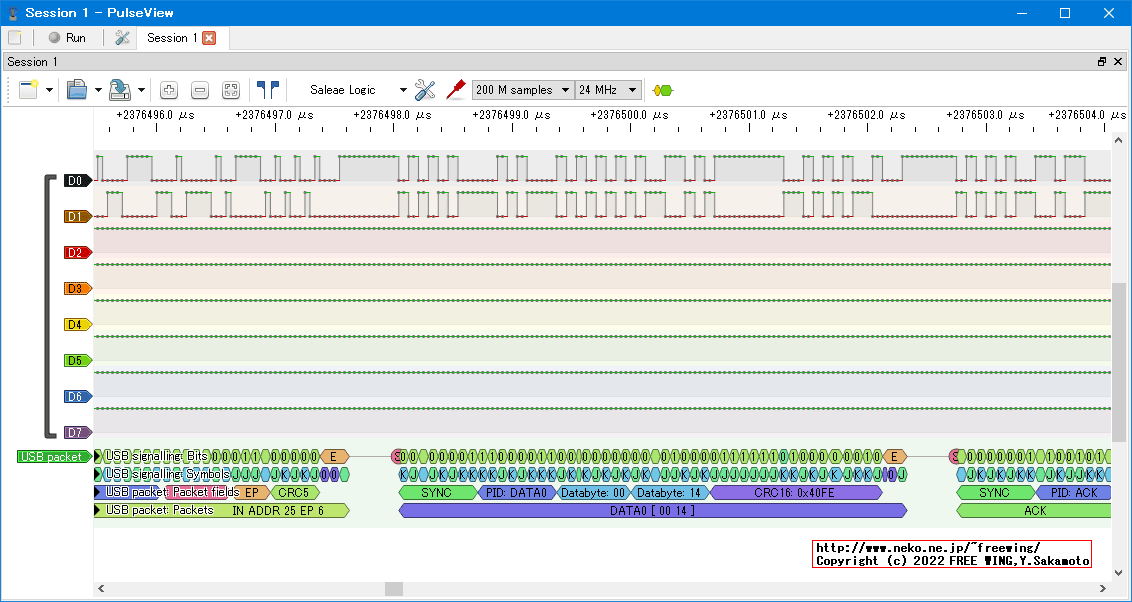Open the new session icon in toolbar
1132x602 pixels.
(x=28, y=90)
